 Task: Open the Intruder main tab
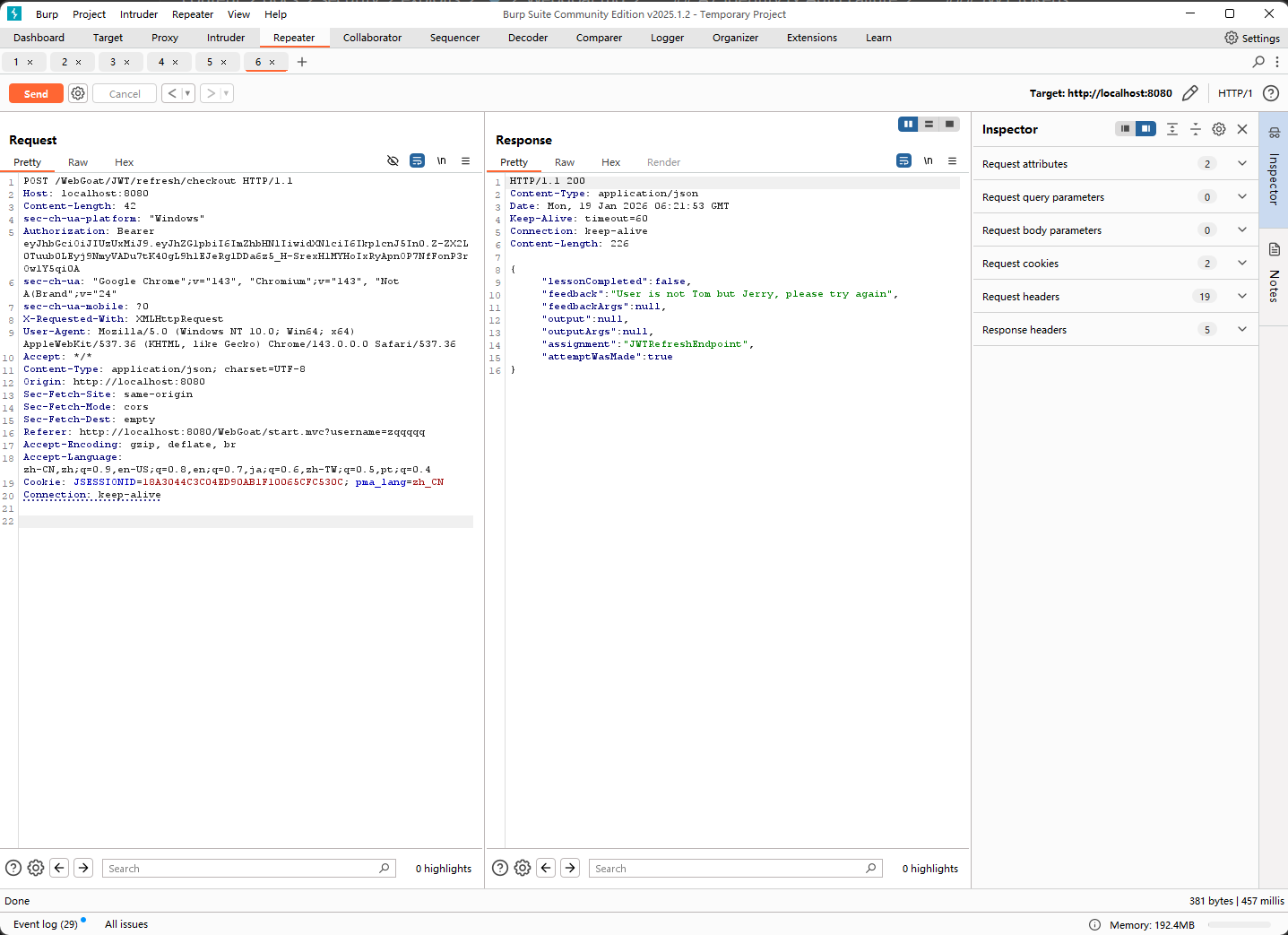[x=225, y=38]
